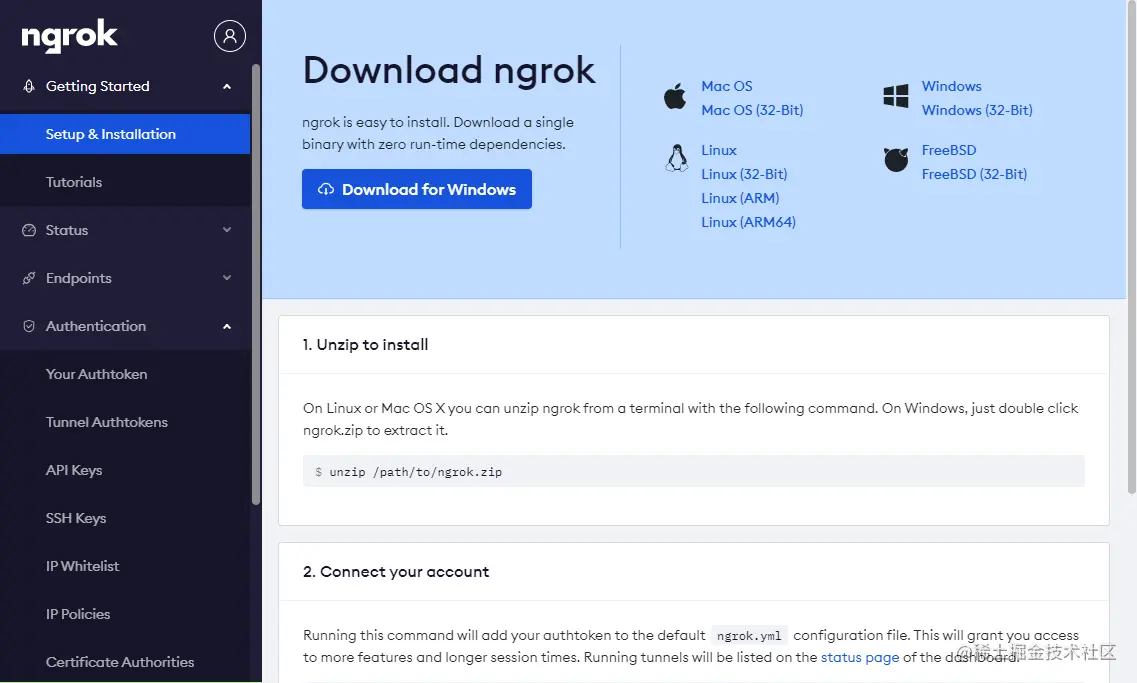Expand the Endpoints section chevron
Viewport: 1137px width, 683px height.
[227, 278]
